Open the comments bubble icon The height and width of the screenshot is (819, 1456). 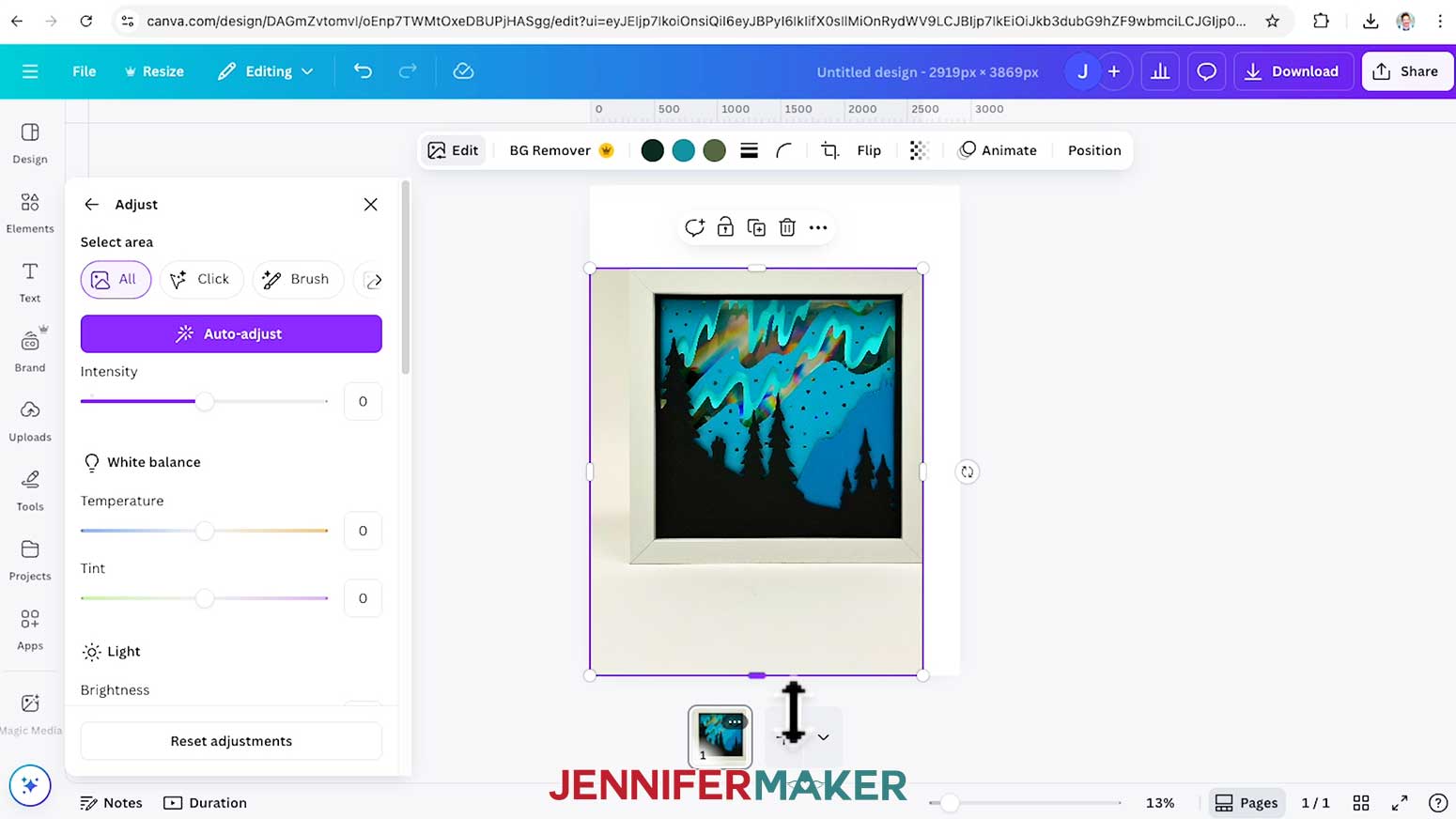tap(1206, 71)
